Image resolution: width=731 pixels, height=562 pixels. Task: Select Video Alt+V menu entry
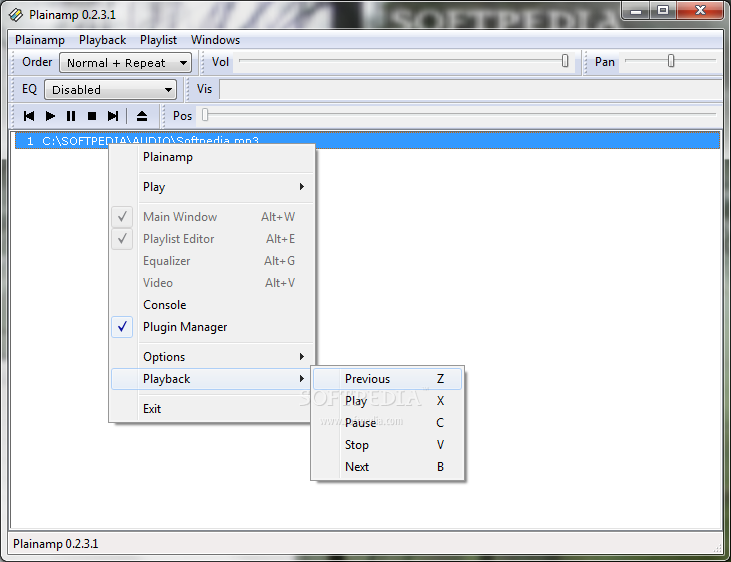212,283
